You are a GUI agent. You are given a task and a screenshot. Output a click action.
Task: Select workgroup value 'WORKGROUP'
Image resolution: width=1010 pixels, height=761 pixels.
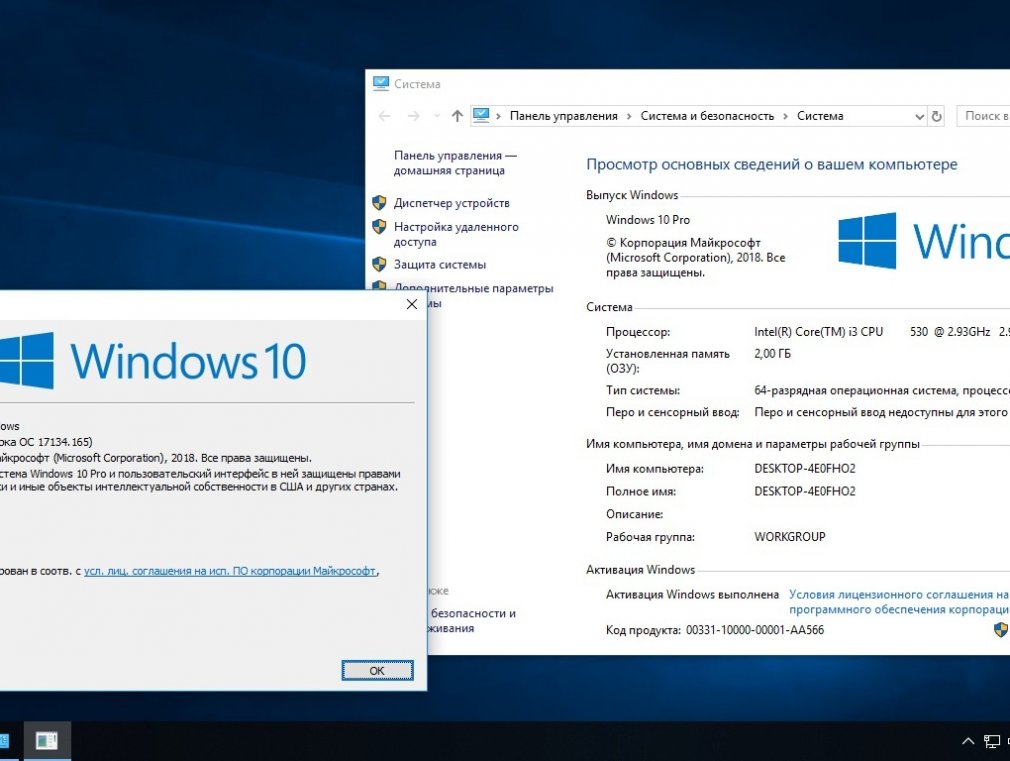pyautogui.click(x=790, y=537)
